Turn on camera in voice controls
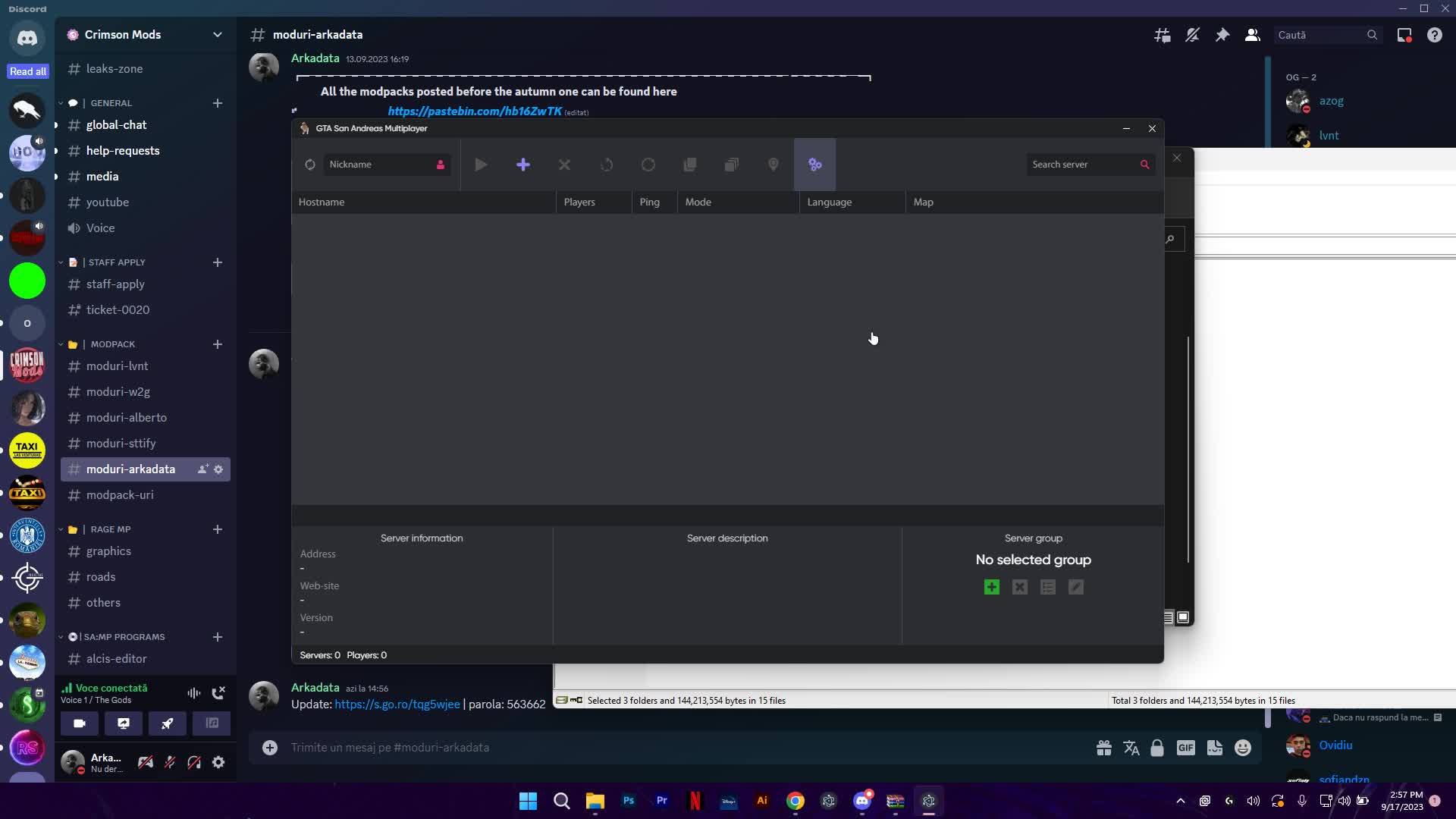The height and width of the screenshot is (819, 1456). [79, 724]
